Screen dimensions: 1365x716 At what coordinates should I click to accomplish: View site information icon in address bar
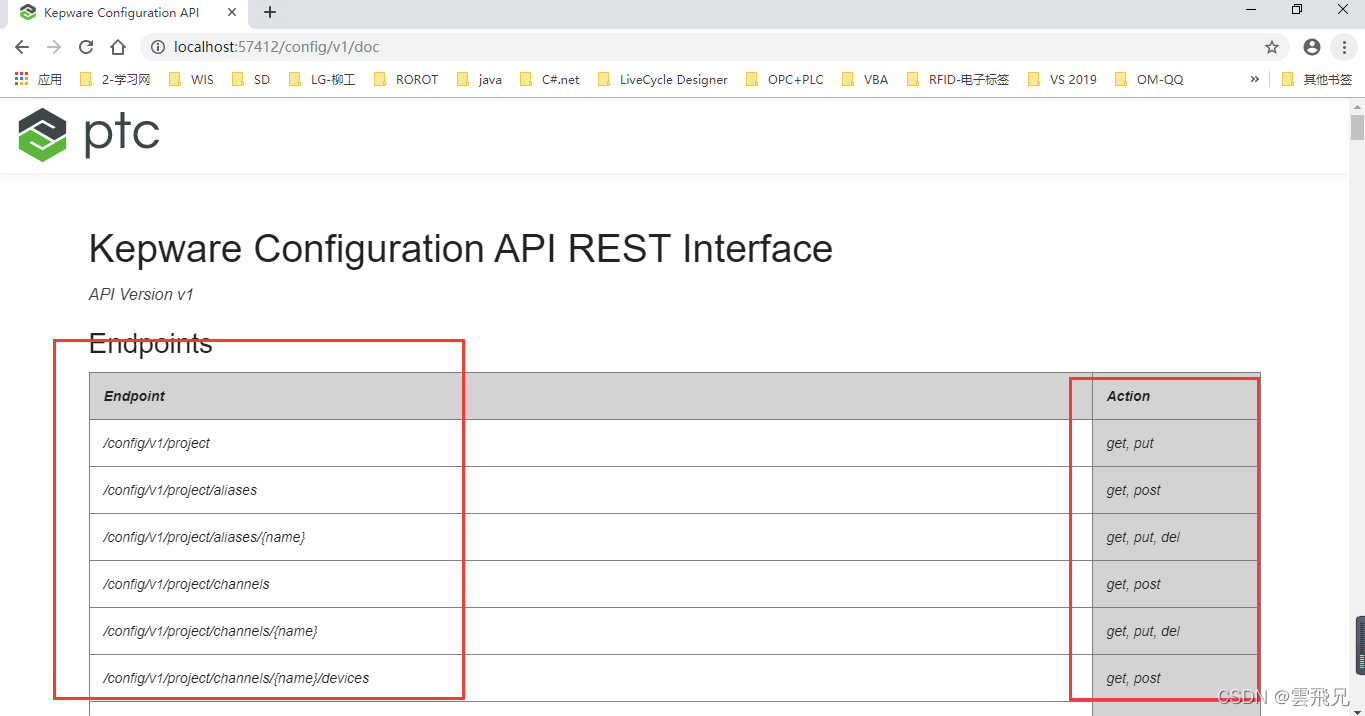pos(157,47)
